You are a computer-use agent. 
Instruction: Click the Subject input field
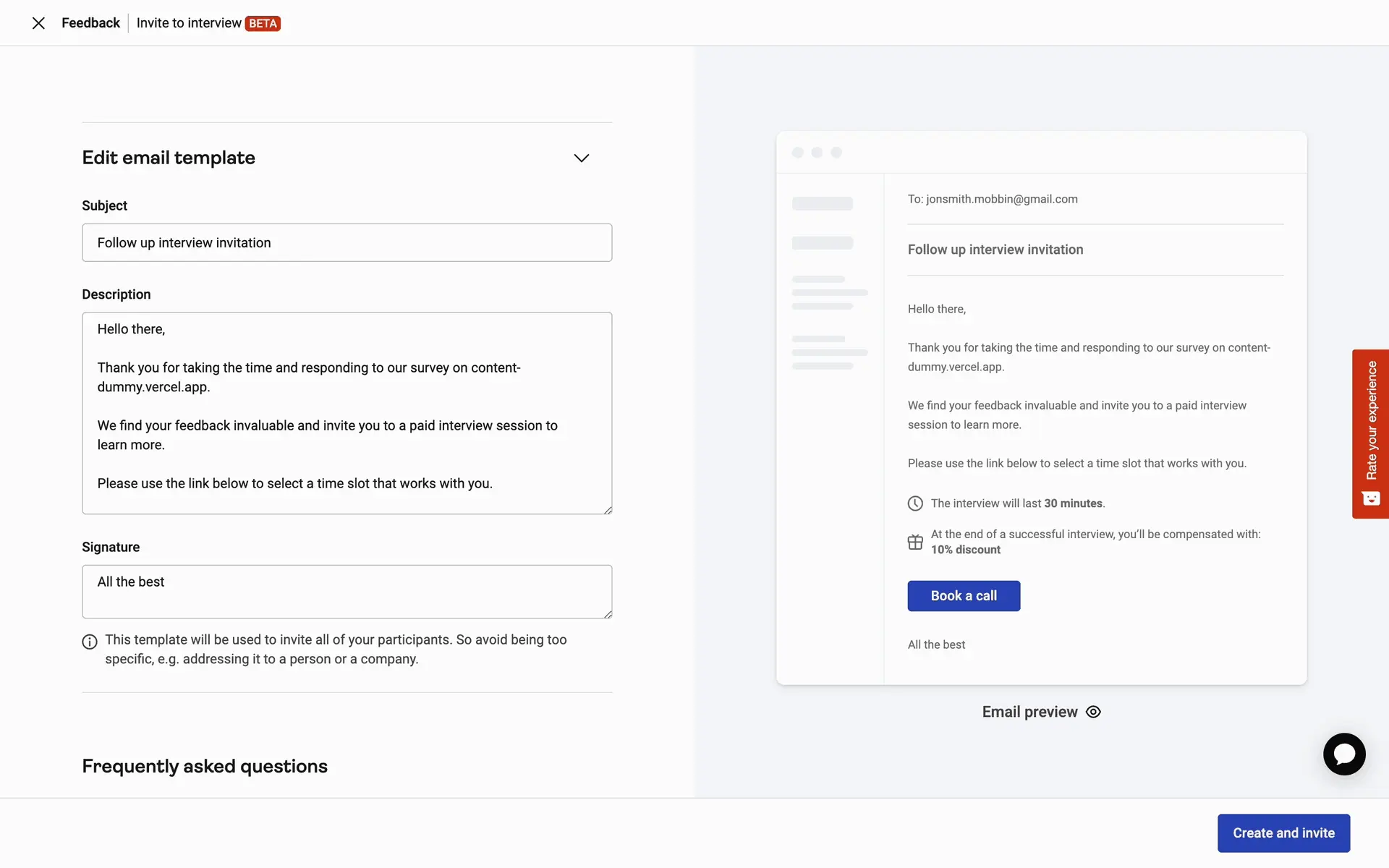(x=347, y=243)
